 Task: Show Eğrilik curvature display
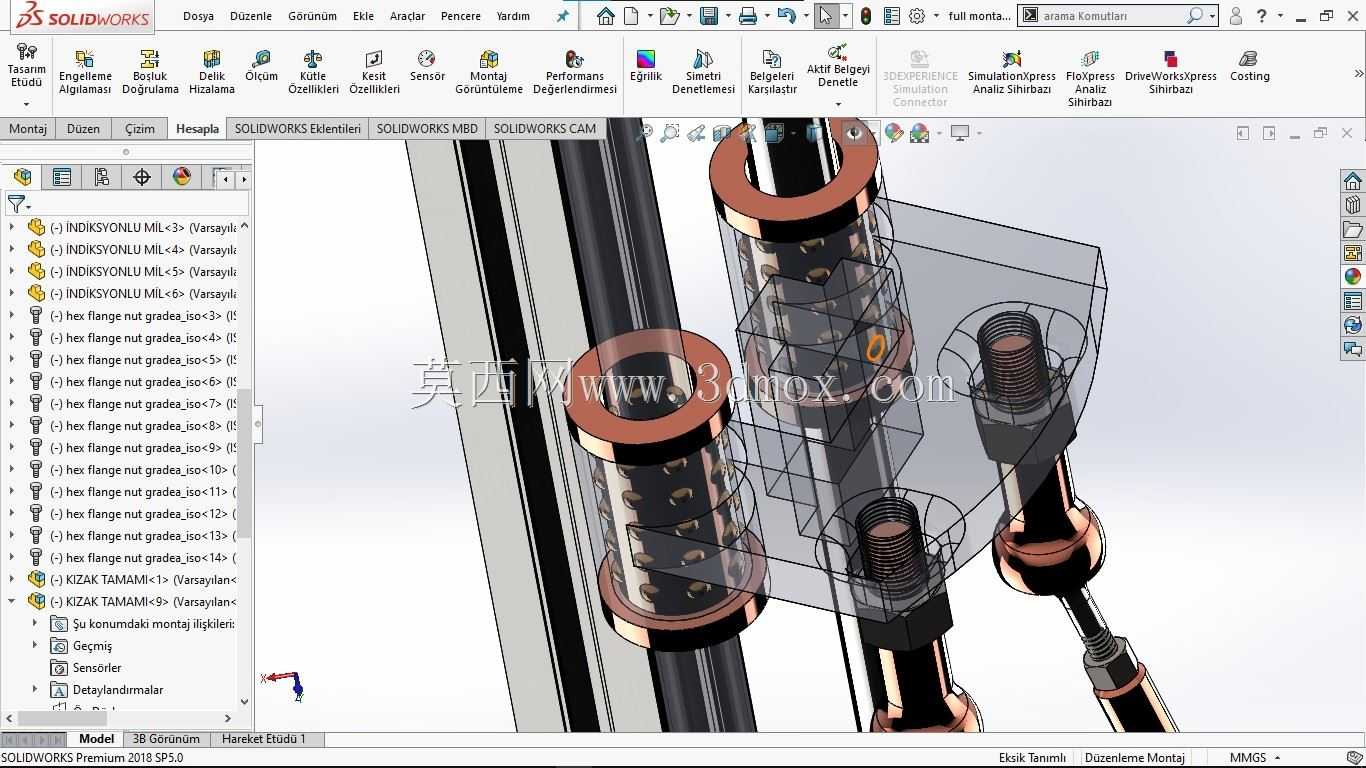(646, 66)
